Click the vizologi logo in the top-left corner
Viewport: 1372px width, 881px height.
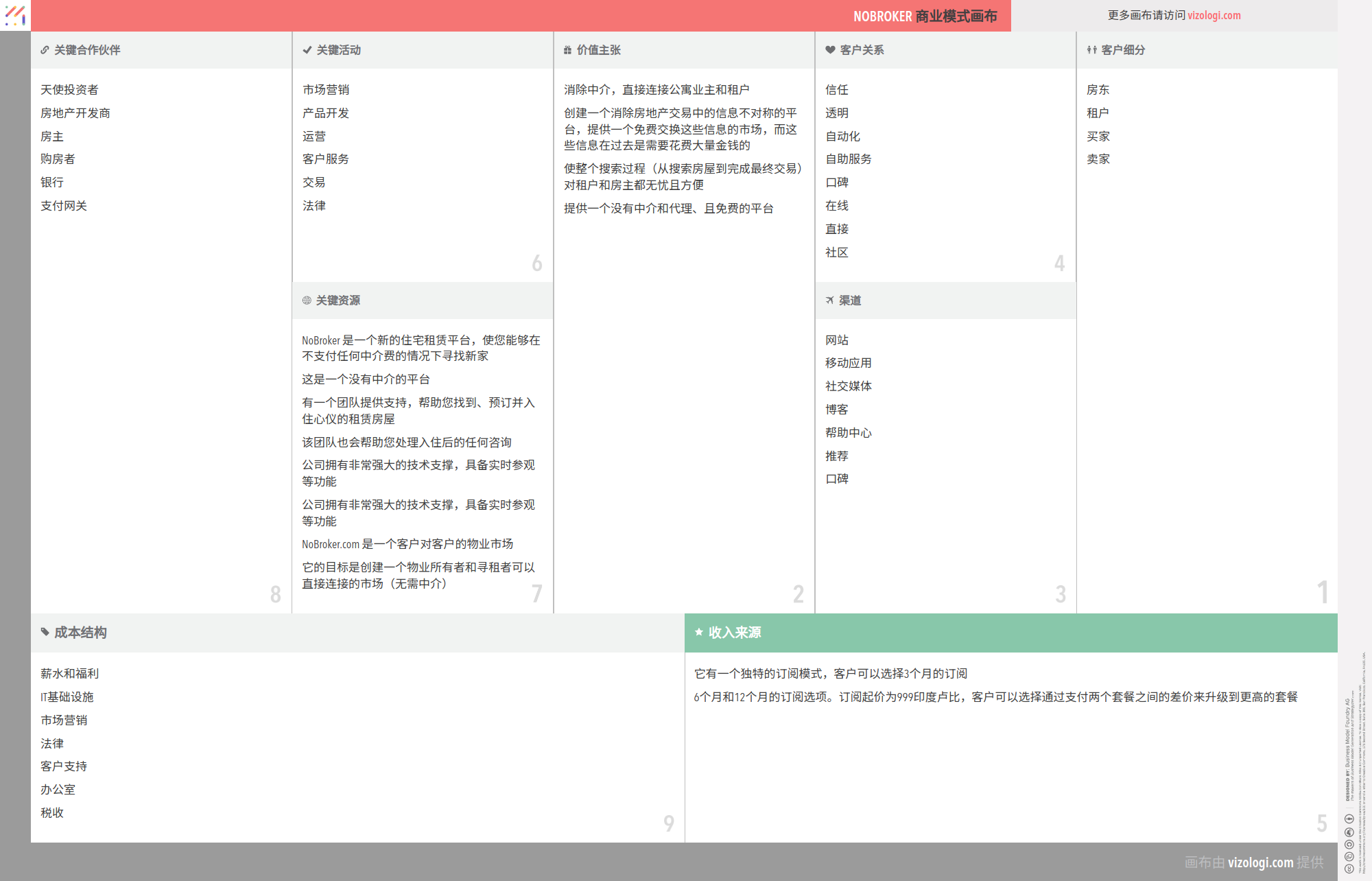[x=14, y=15]
